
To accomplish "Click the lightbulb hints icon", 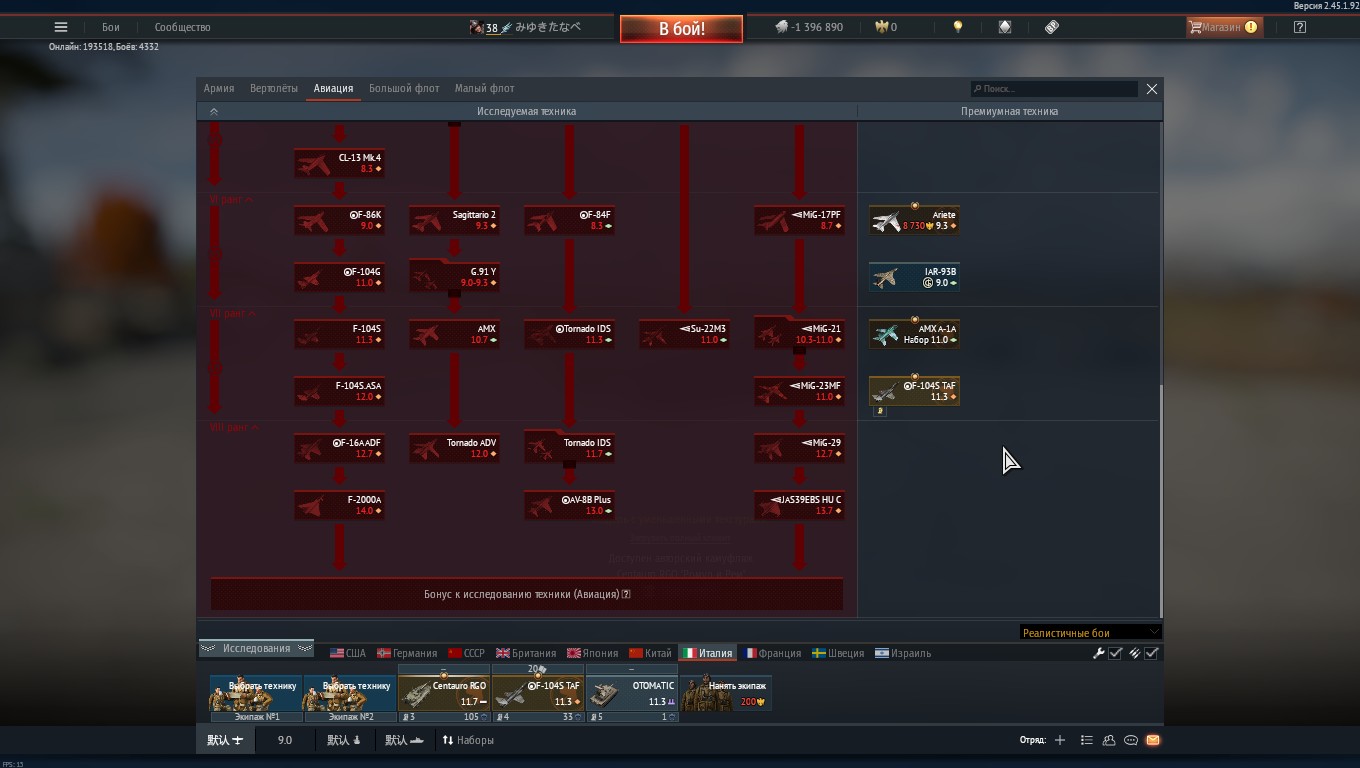I will coord(958,27).
